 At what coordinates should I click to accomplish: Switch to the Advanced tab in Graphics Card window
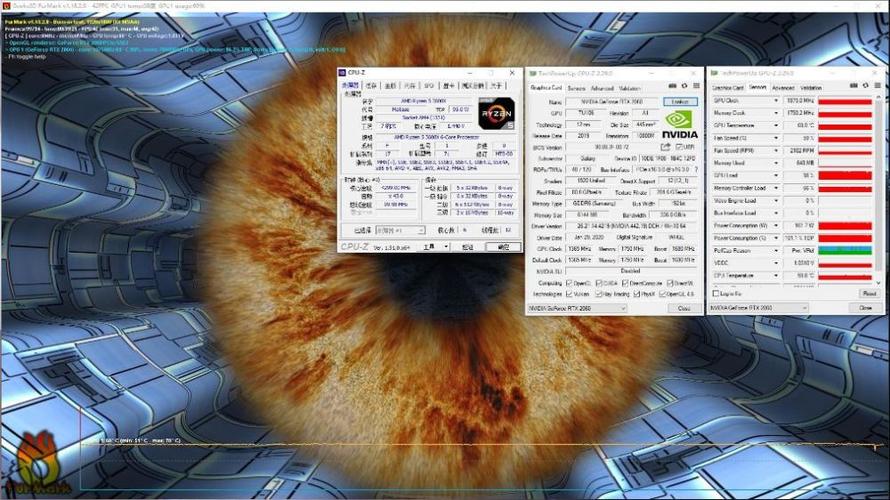click(x=602, y=89)
